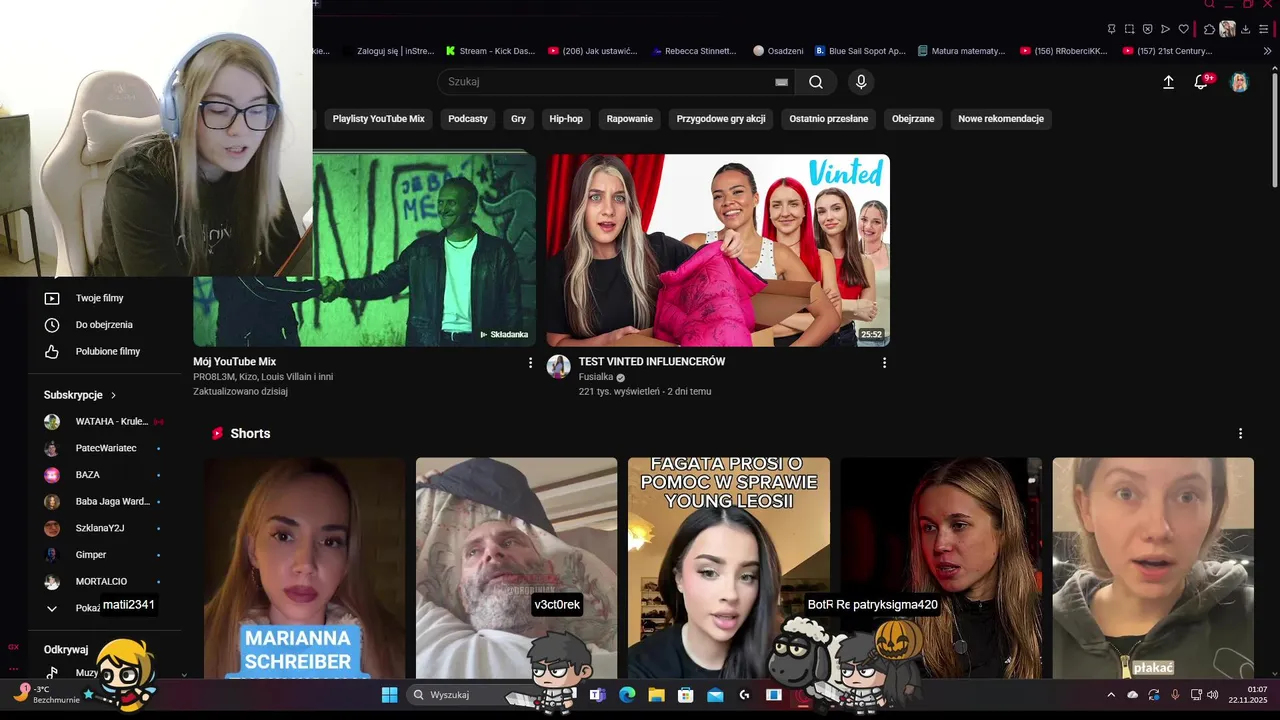
Task: Click the browser send flow icon
Action: [x=1165, y=29]
